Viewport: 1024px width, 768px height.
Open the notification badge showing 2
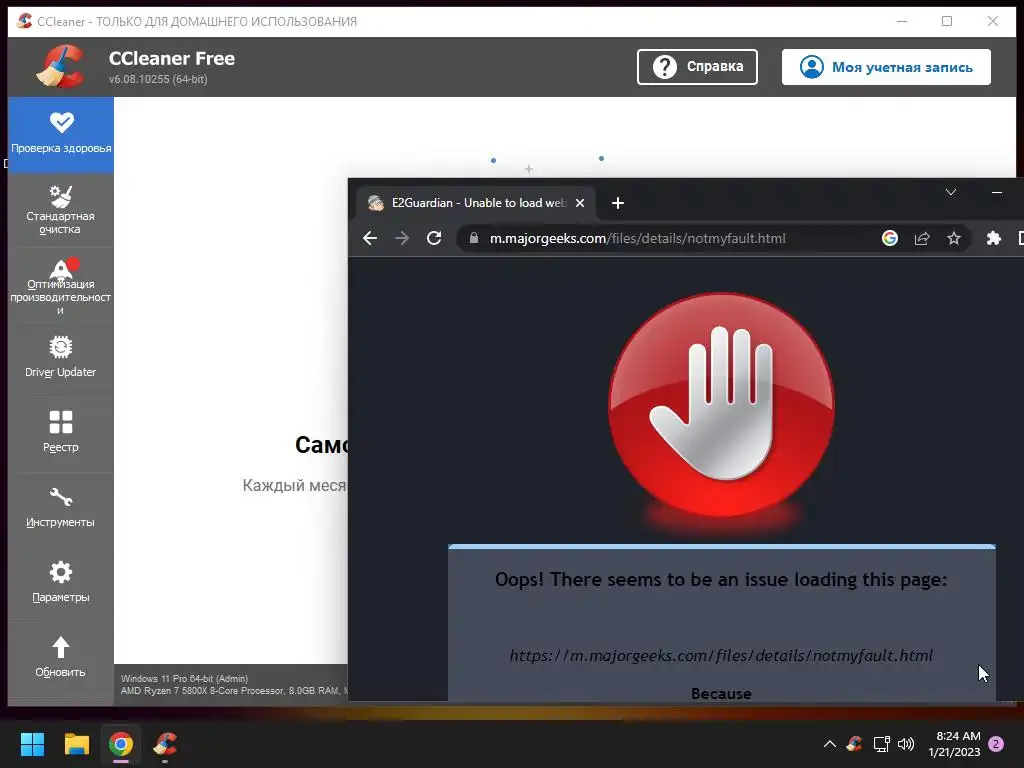click(996, 744)
